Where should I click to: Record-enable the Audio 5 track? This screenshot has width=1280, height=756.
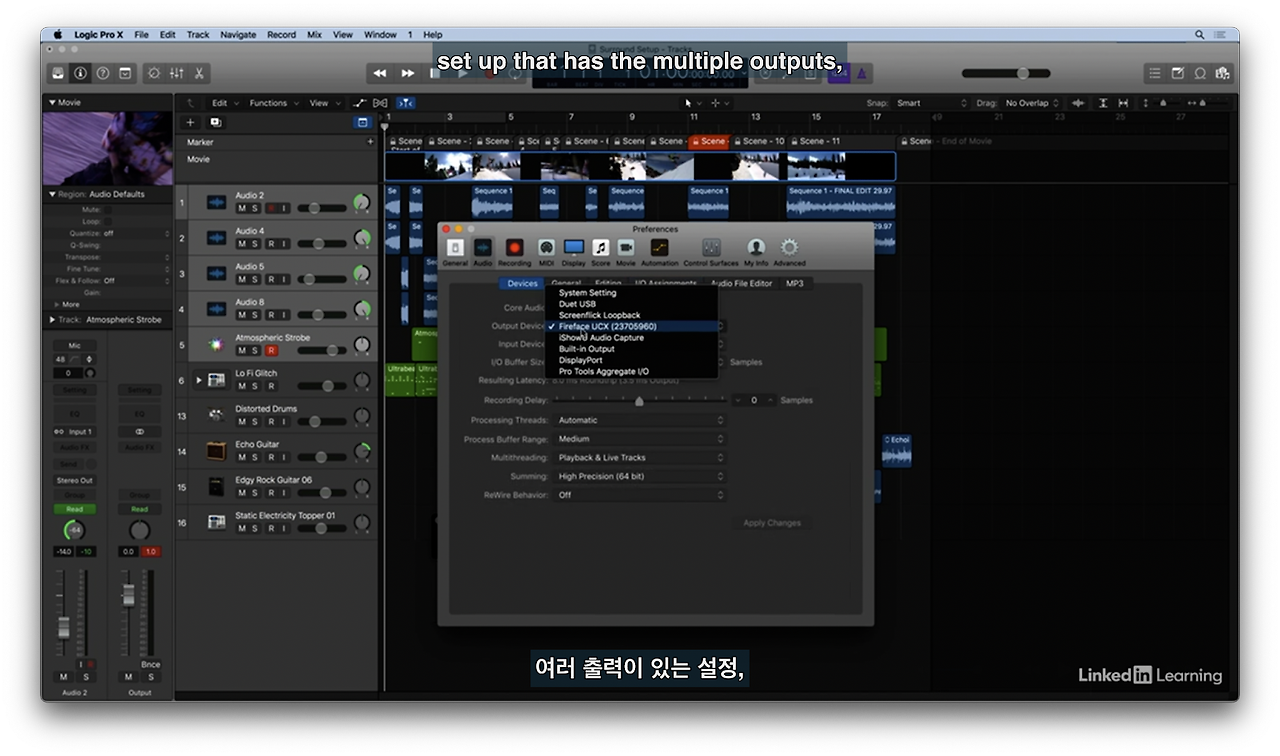(x=270, y=279)
